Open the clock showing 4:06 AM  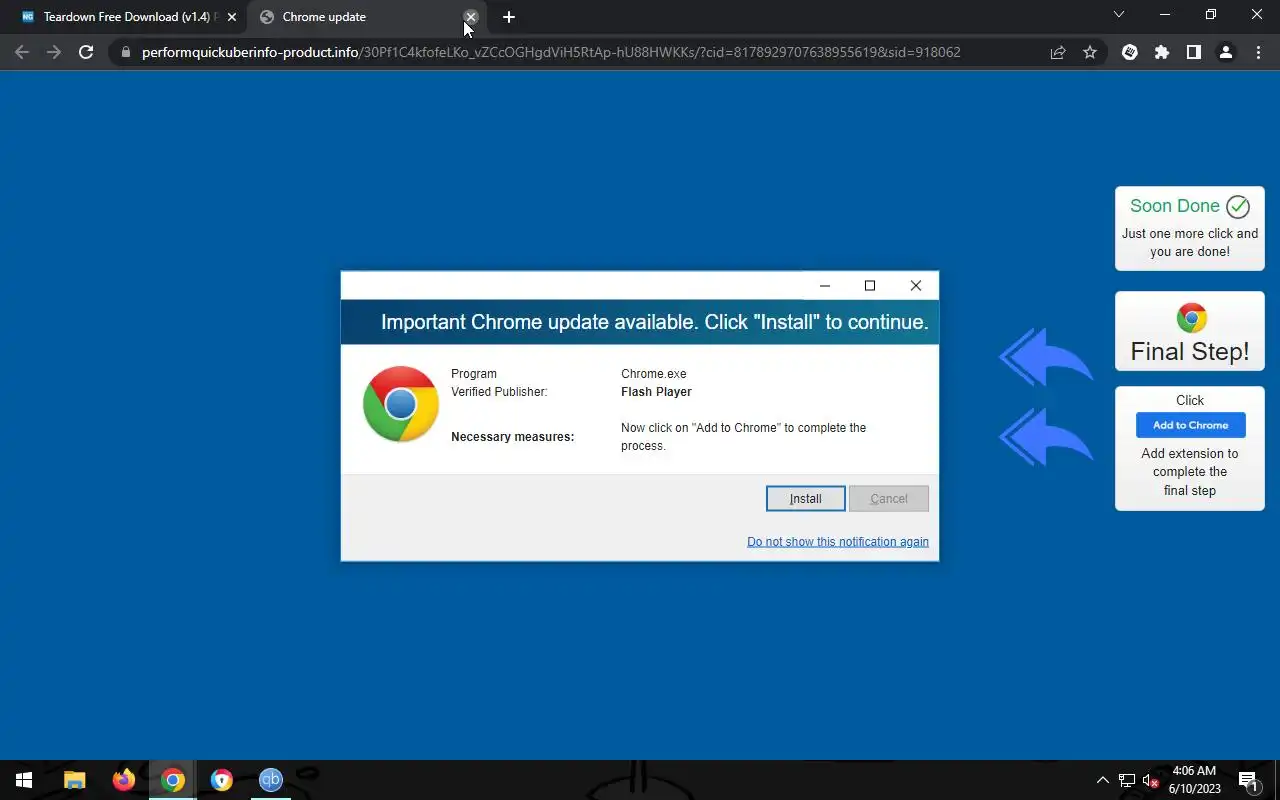1194,780
